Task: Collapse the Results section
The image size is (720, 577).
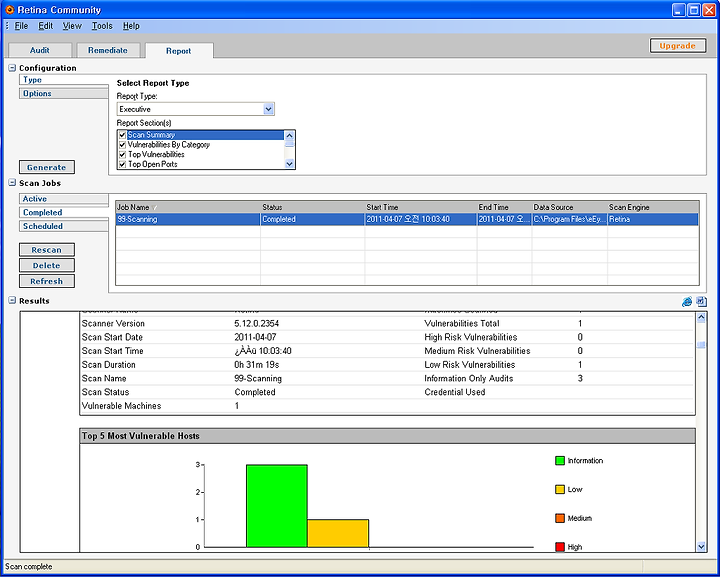Action: (12, 301)
